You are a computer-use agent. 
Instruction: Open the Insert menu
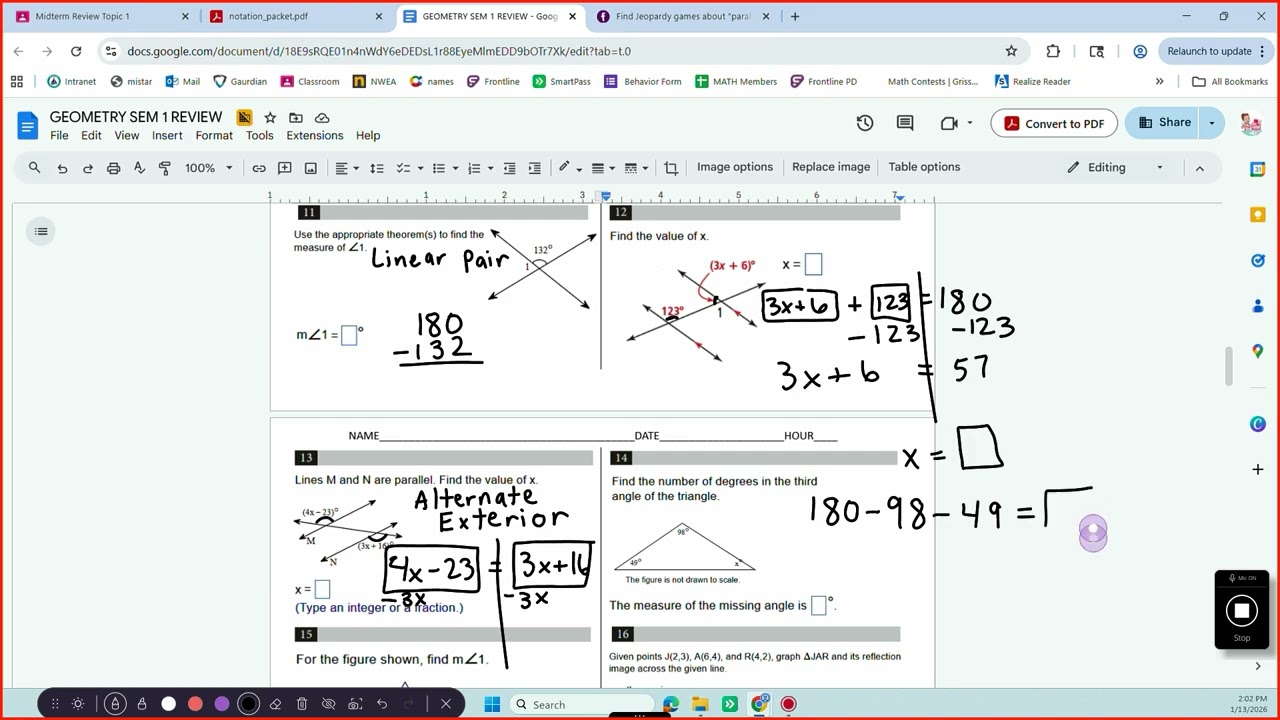(x=167, y=136)
